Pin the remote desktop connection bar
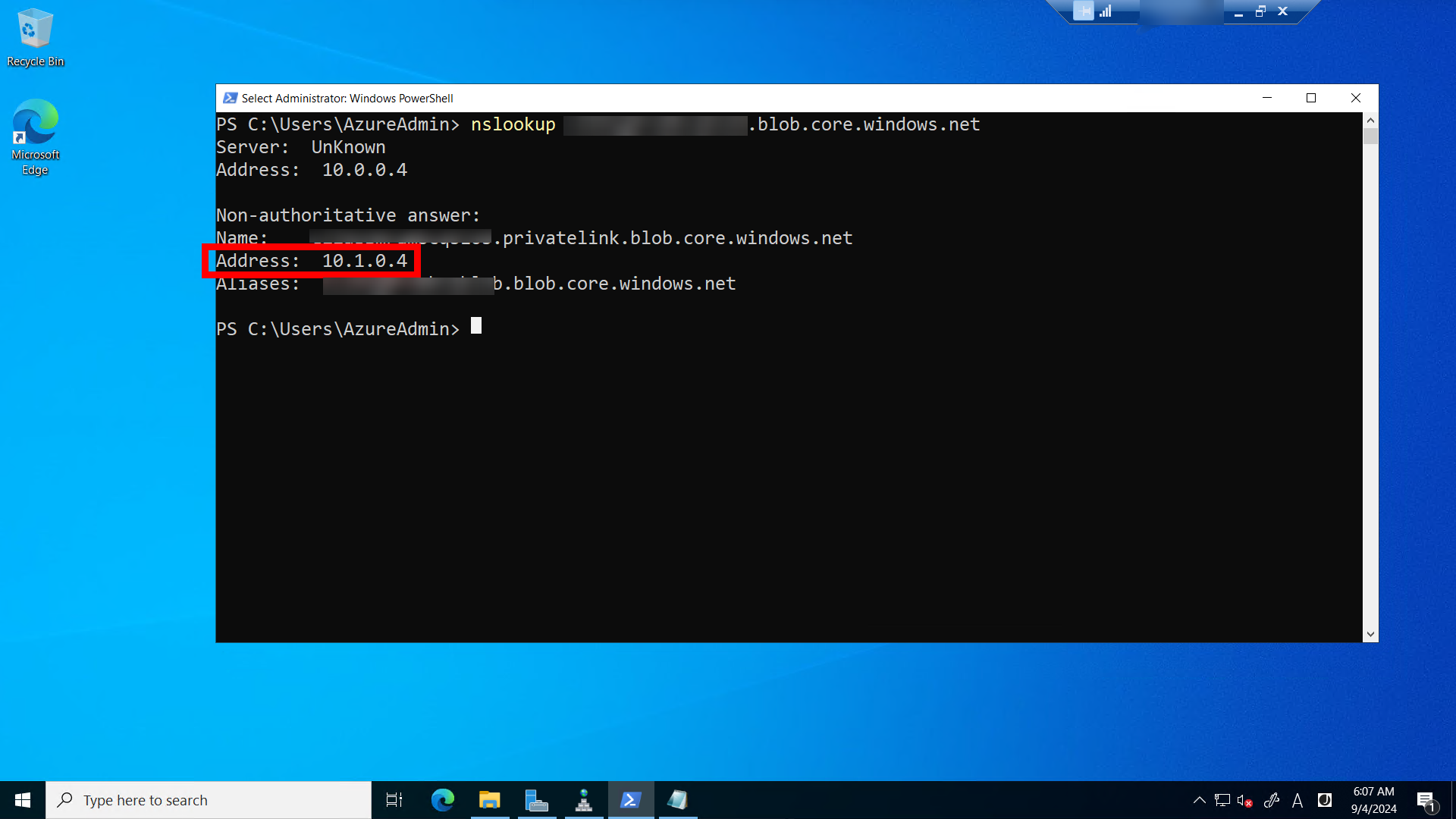Screen dimensions: 1456x819 [1084, 11]
